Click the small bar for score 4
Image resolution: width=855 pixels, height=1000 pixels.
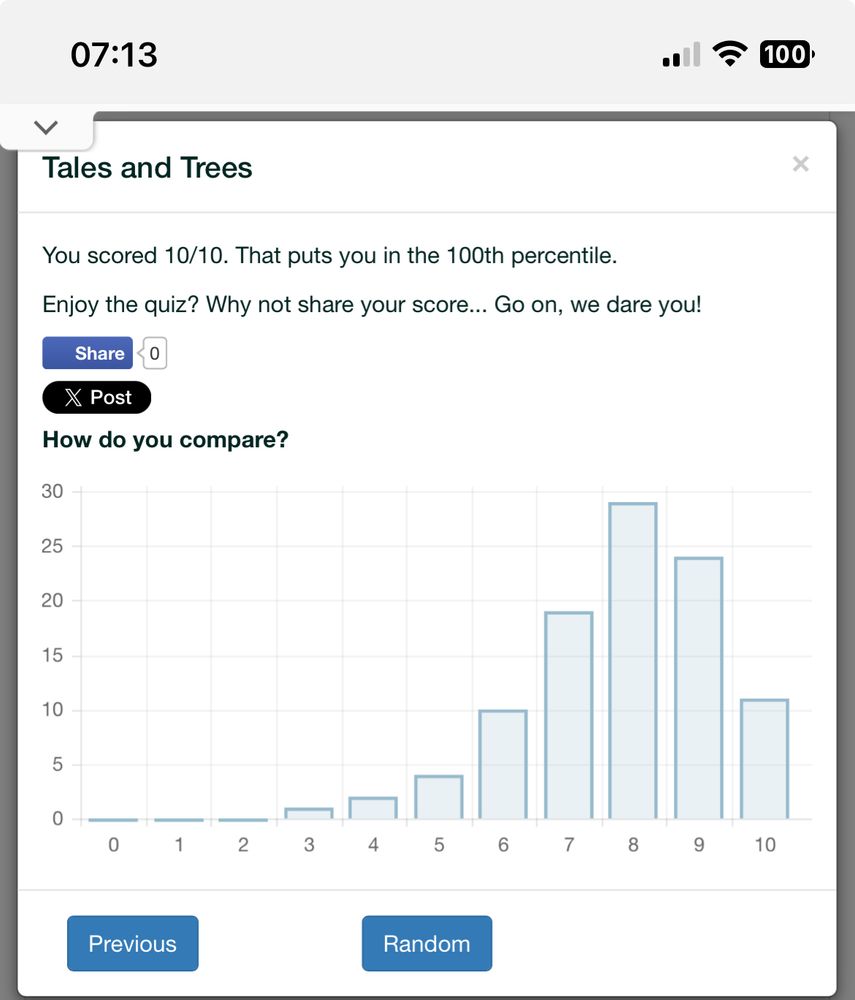point(373,808)
